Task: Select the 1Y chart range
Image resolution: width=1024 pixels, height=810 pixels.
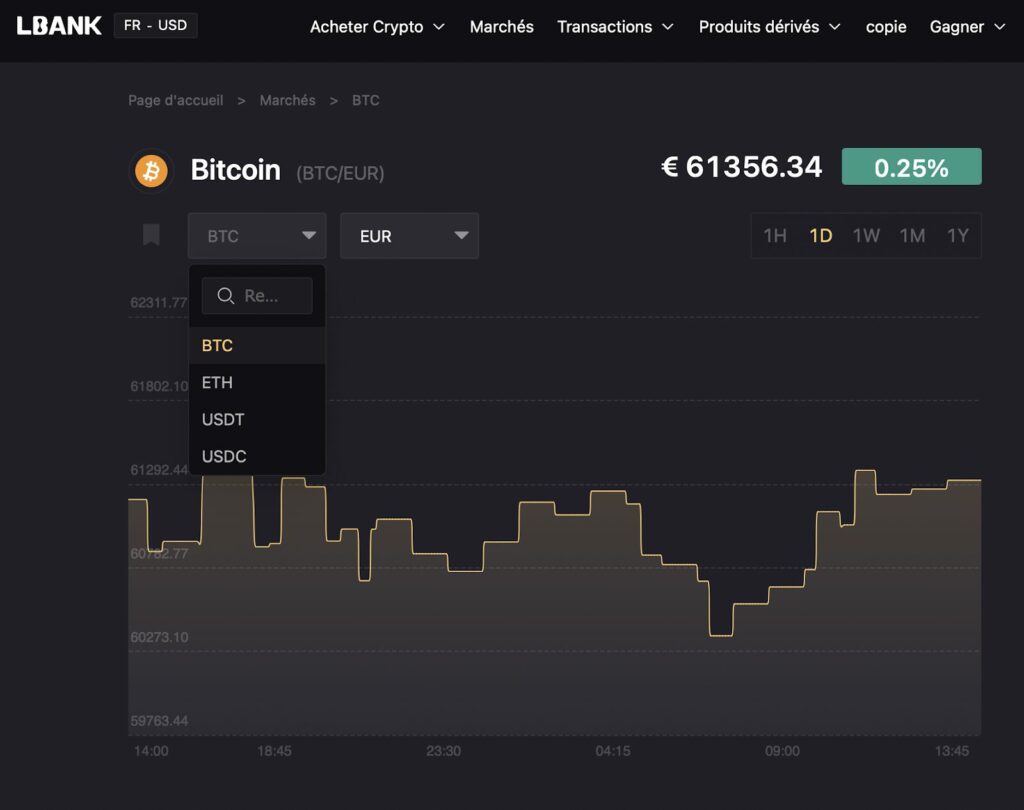Action: click(x=957, y=236)
